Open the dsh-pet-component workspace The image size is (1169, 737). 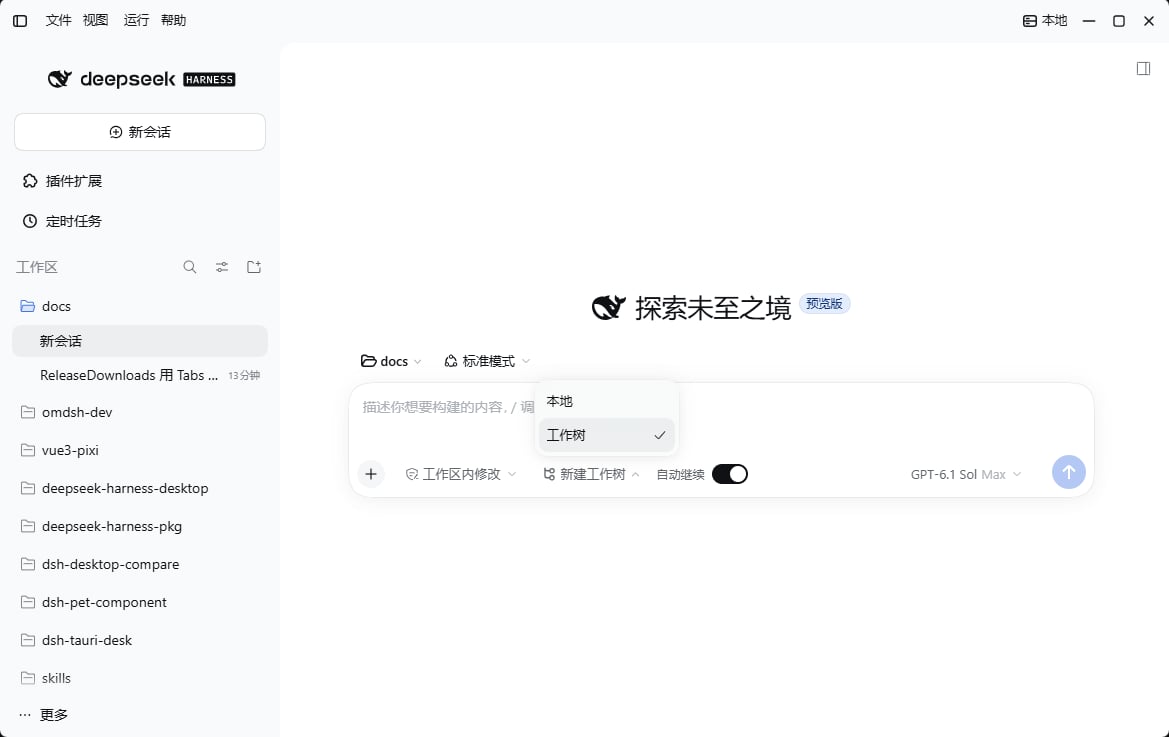[x=140, y=602]
